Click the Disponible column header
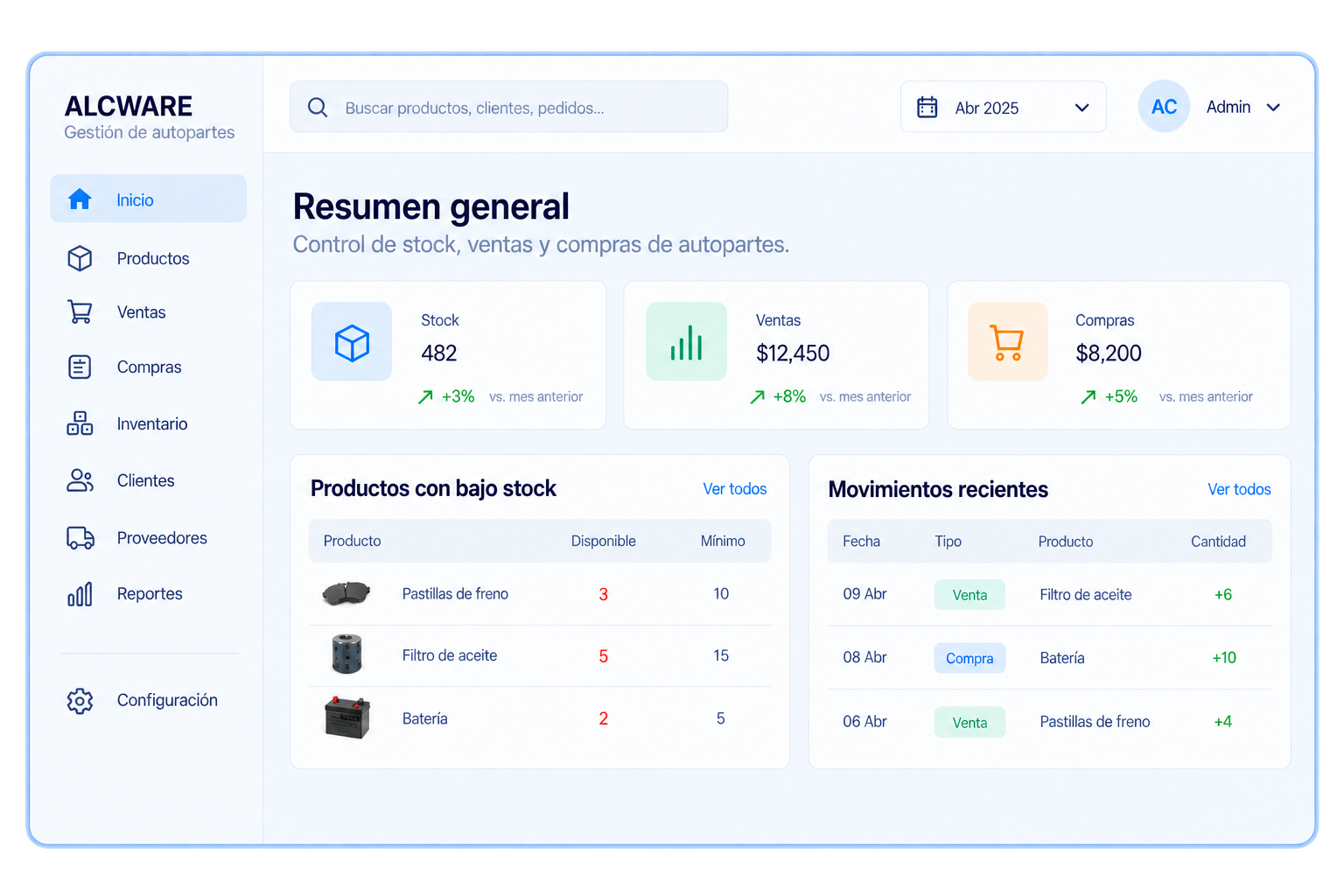This screenshot has width=1344, height=896. [604, 541]
